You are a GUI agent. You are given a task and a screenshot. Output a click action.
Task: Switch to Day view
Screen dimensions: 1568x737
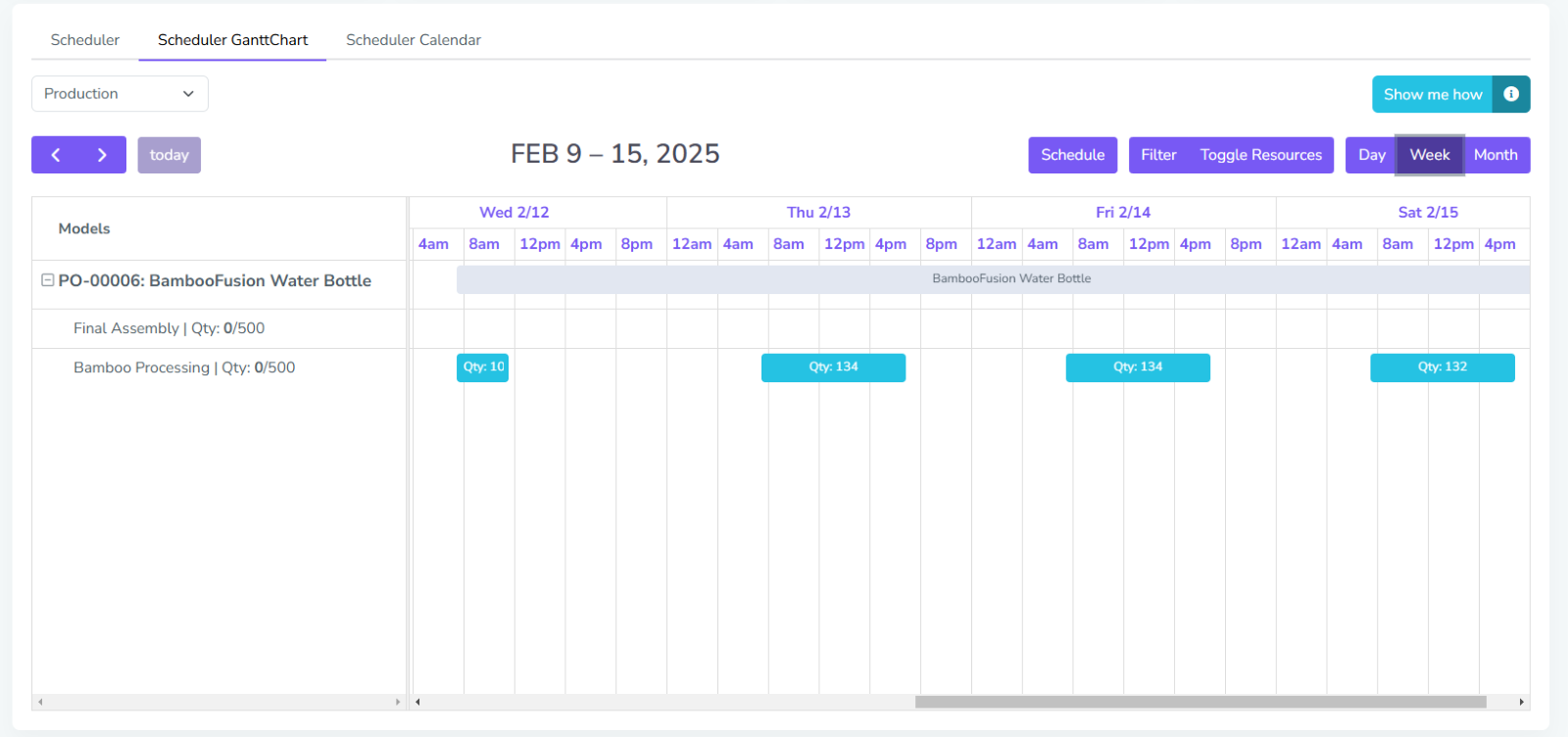1371,155
